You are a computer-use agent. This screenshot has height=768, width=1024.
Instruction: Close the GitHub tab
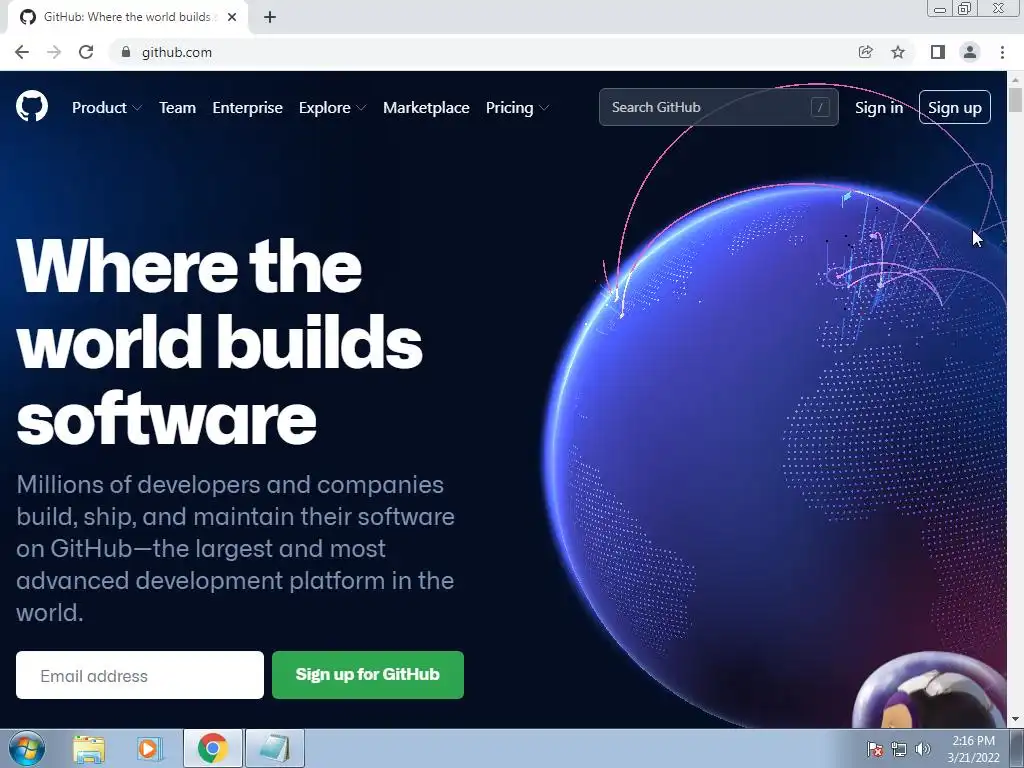pyautogui.click(x=232, y=17)
